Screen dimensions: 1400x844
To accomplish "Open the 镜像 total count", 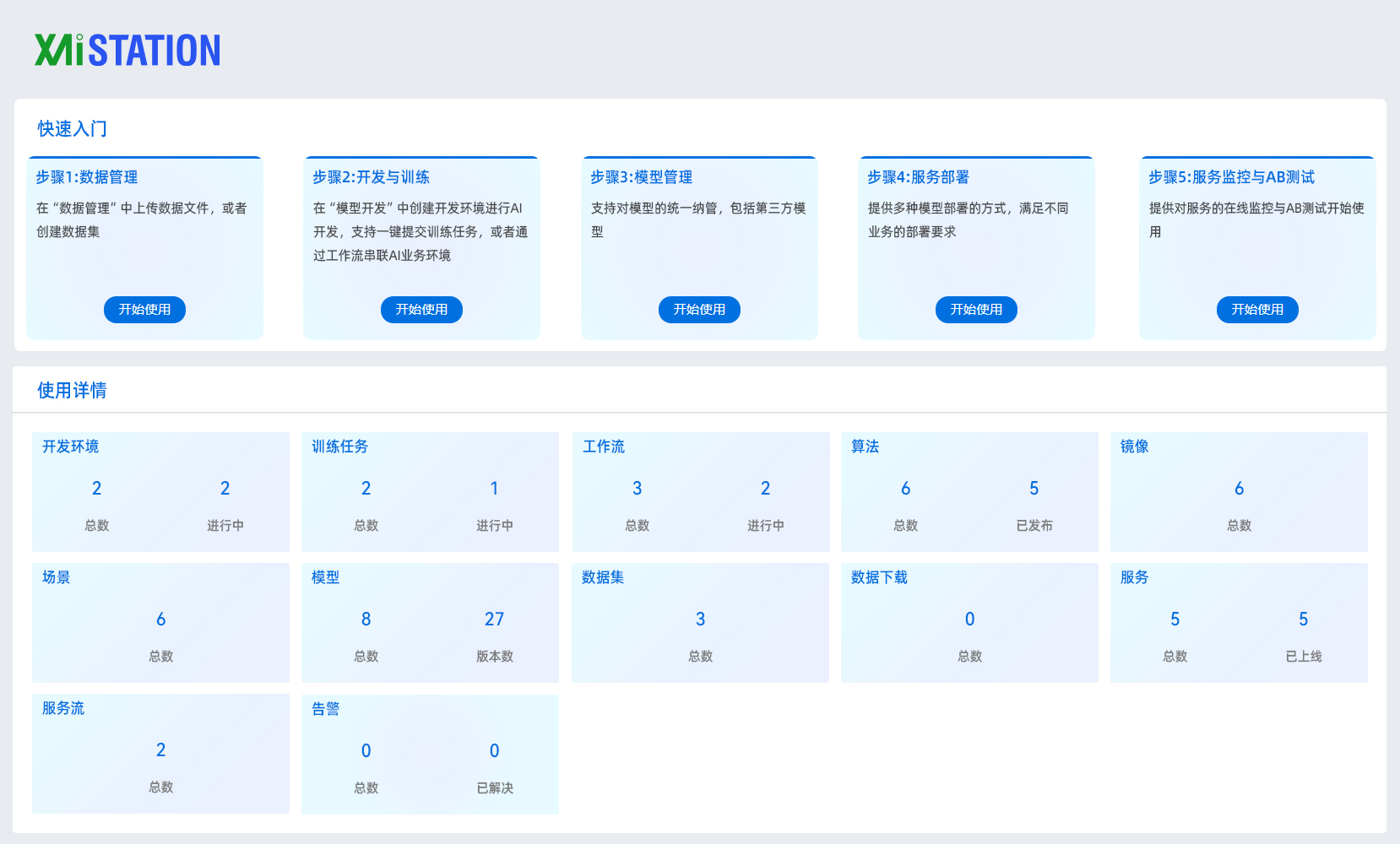I will [x=1239, y=489].
